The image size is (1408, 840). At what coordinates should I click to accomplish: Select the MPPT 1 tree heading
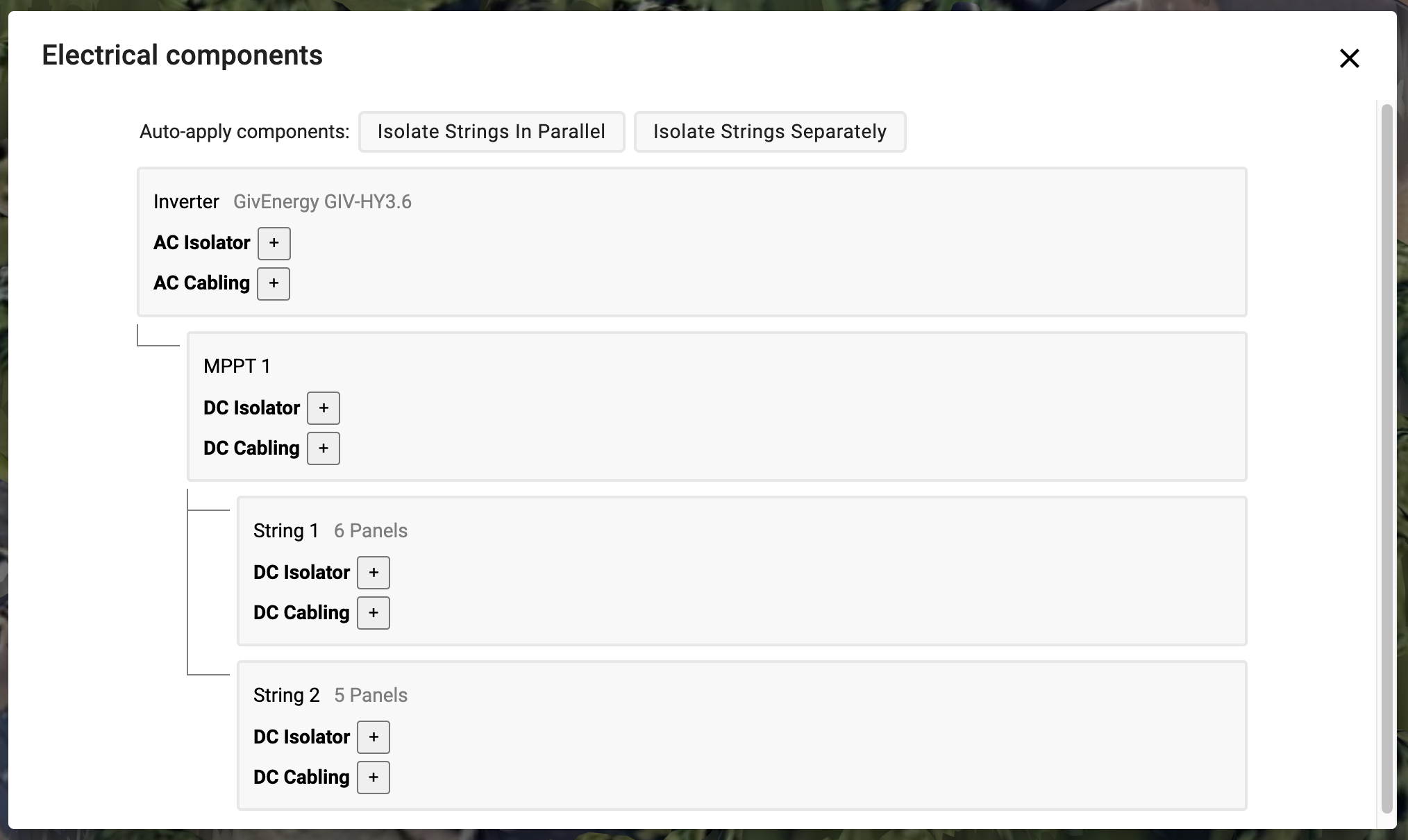pyautogui.click(x=237, y=366)
